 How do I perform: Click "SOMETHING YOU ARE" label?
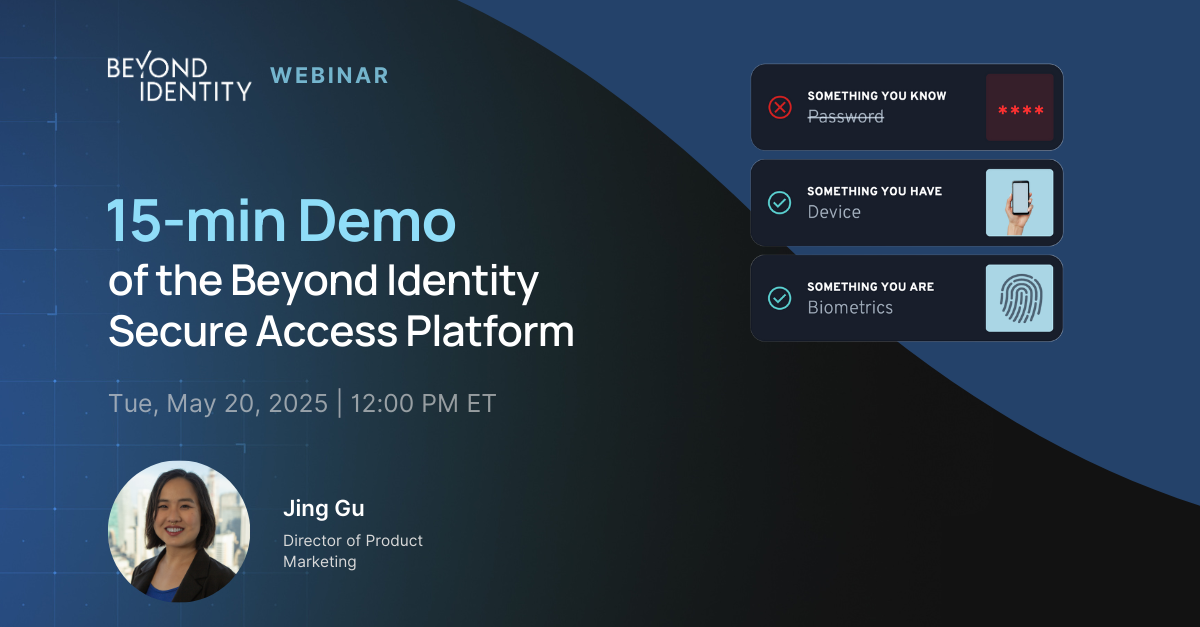point(871,286)
